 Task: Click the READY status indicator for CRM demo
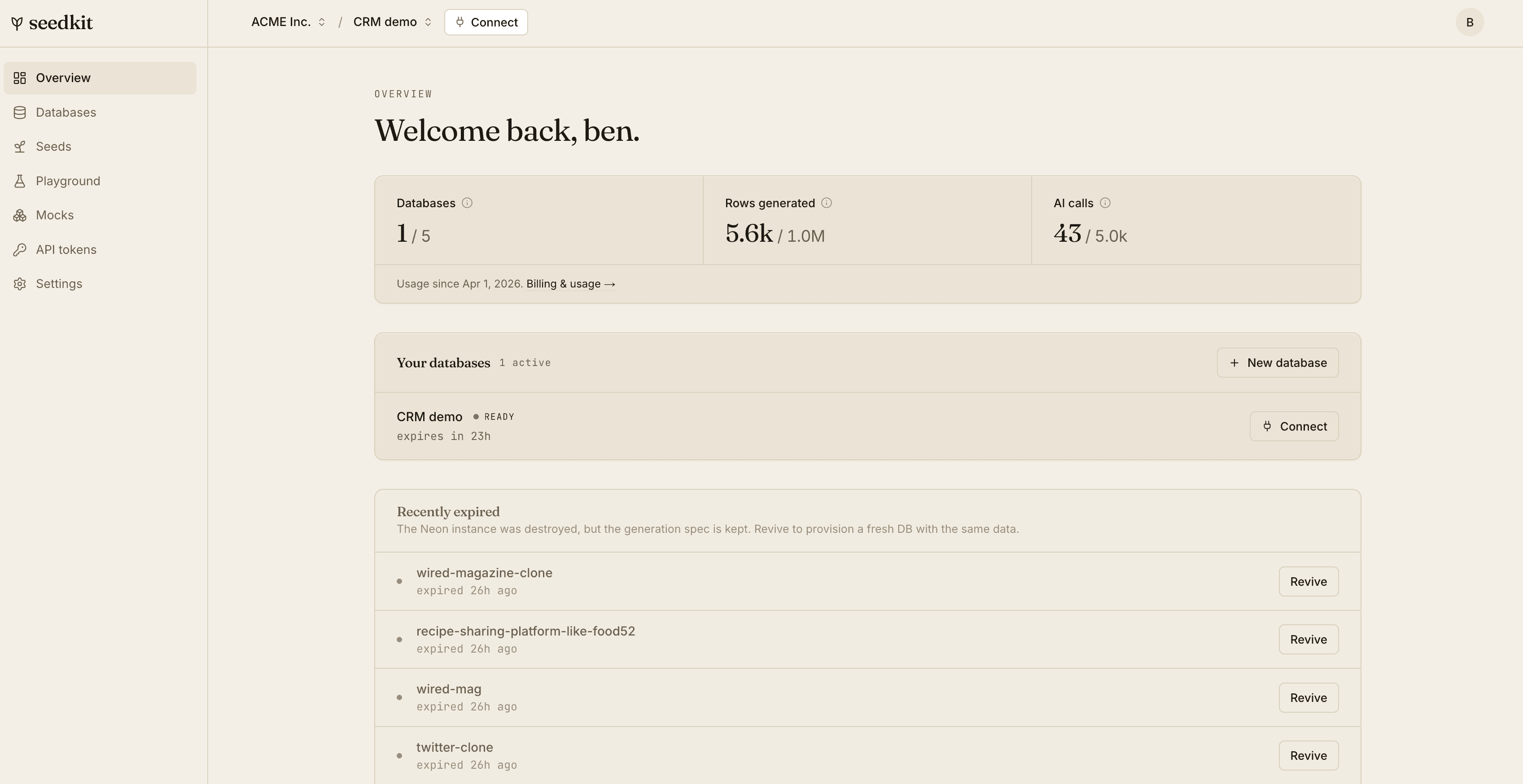tap(494, 417)
